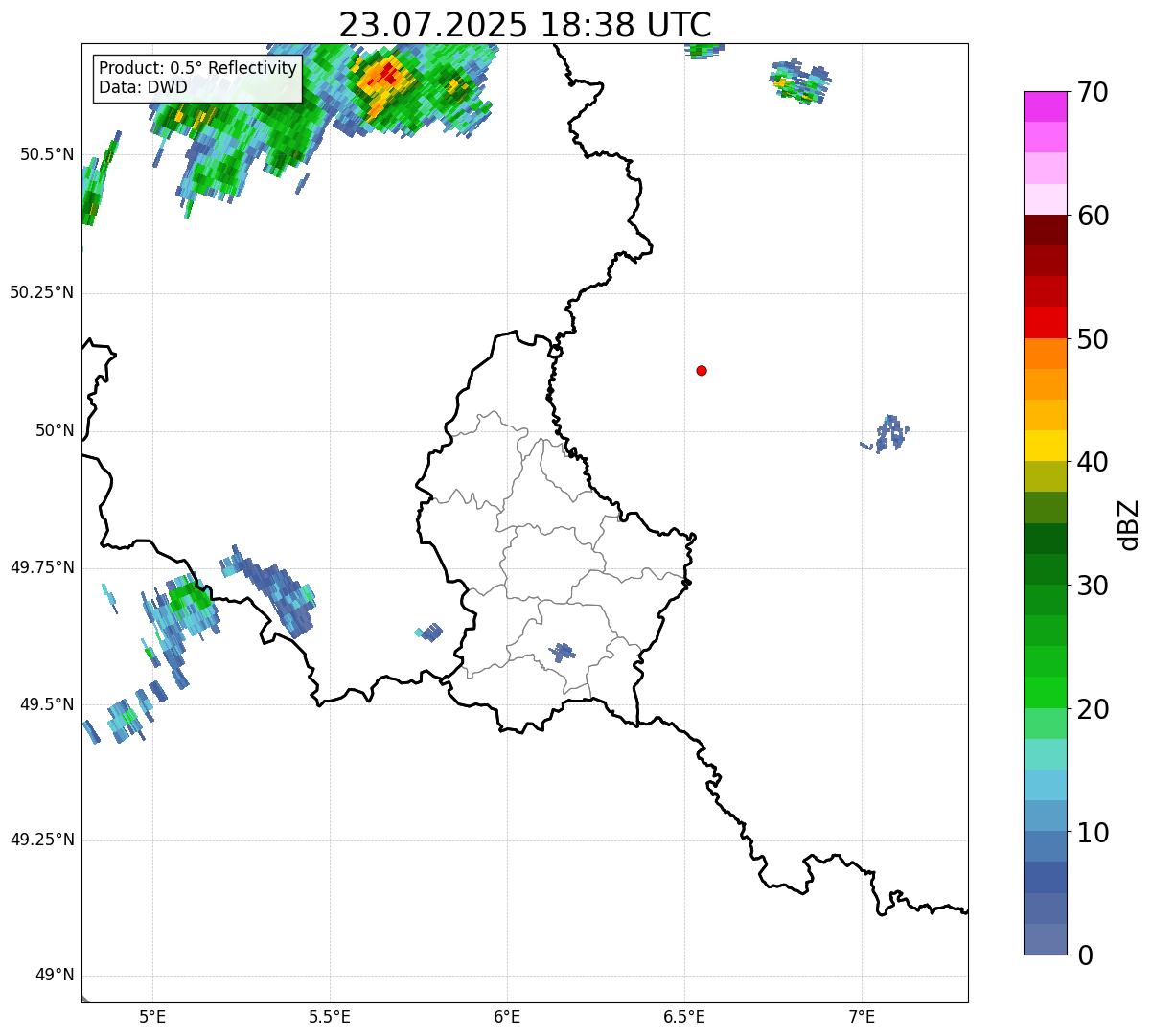This screenshot has height=1036, width=1152.
Task: Click the red station marker dot
Action: point(702,370)
